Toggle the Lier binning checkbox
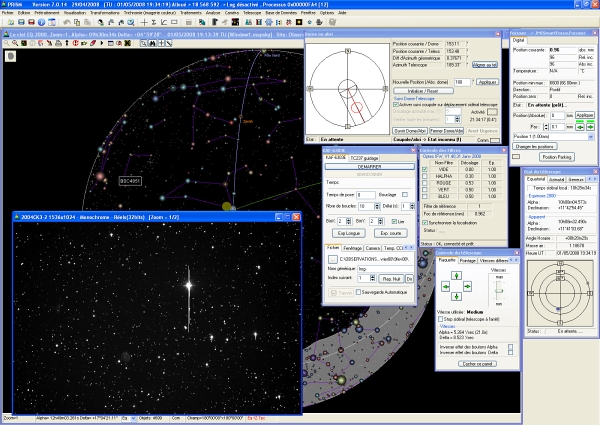600x425 pixels. 394,221
